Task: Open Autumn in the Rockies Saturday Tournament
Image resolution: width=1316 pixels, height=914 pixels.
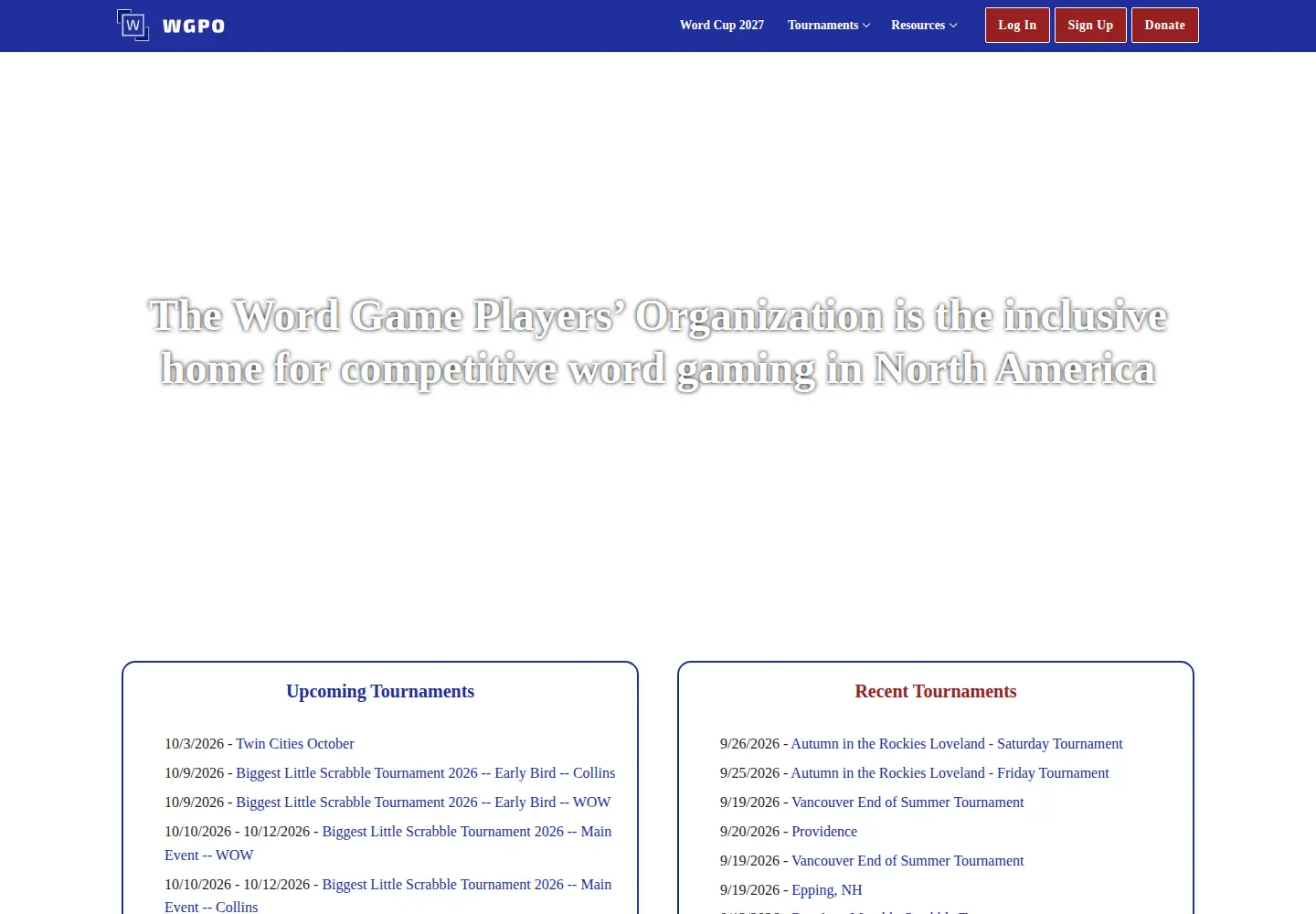Action: tap(957, 744)
